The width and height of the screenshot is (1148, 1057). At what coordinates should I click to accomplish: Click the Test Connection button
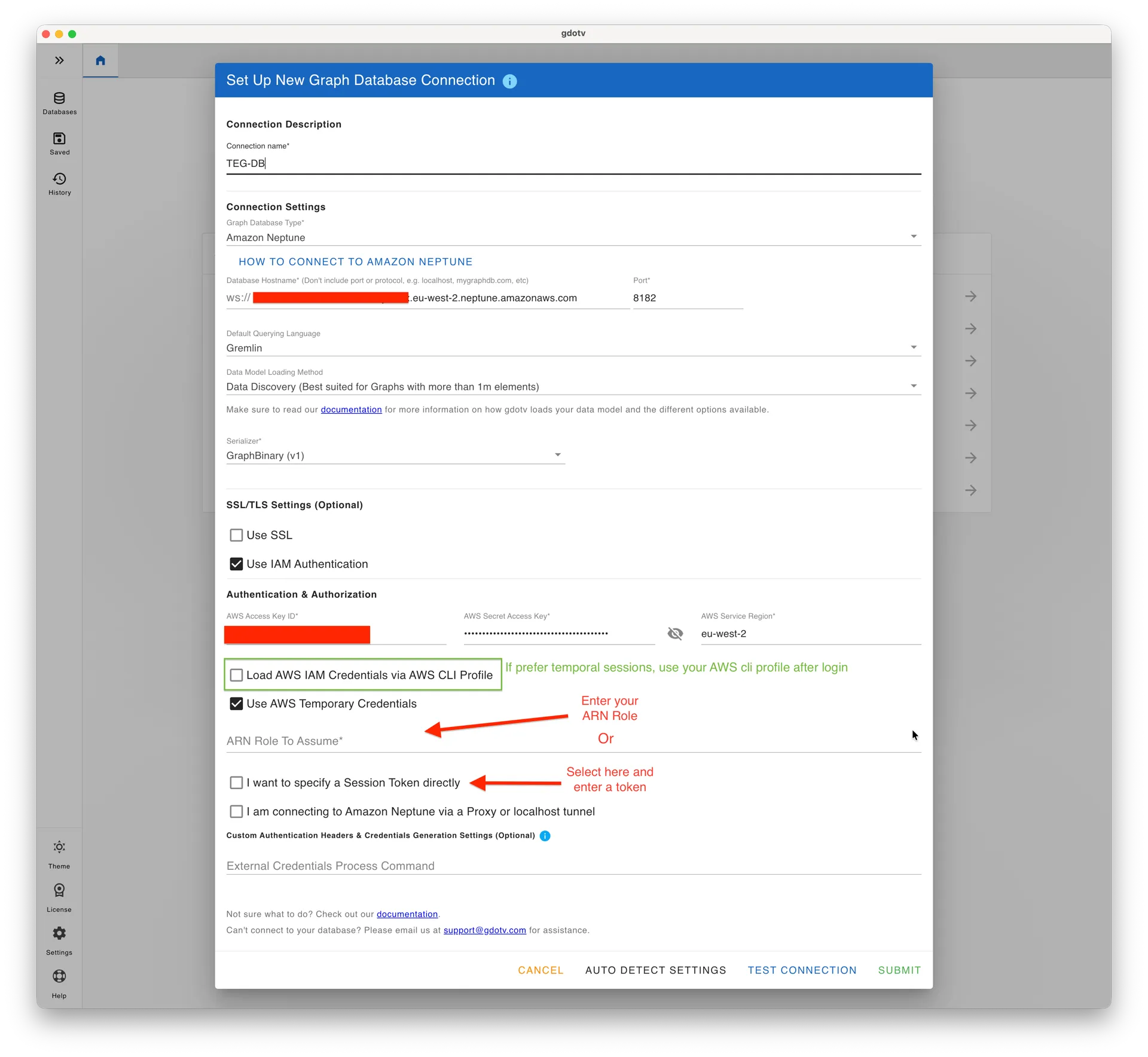pyautogui.click(x=802, y=970)
